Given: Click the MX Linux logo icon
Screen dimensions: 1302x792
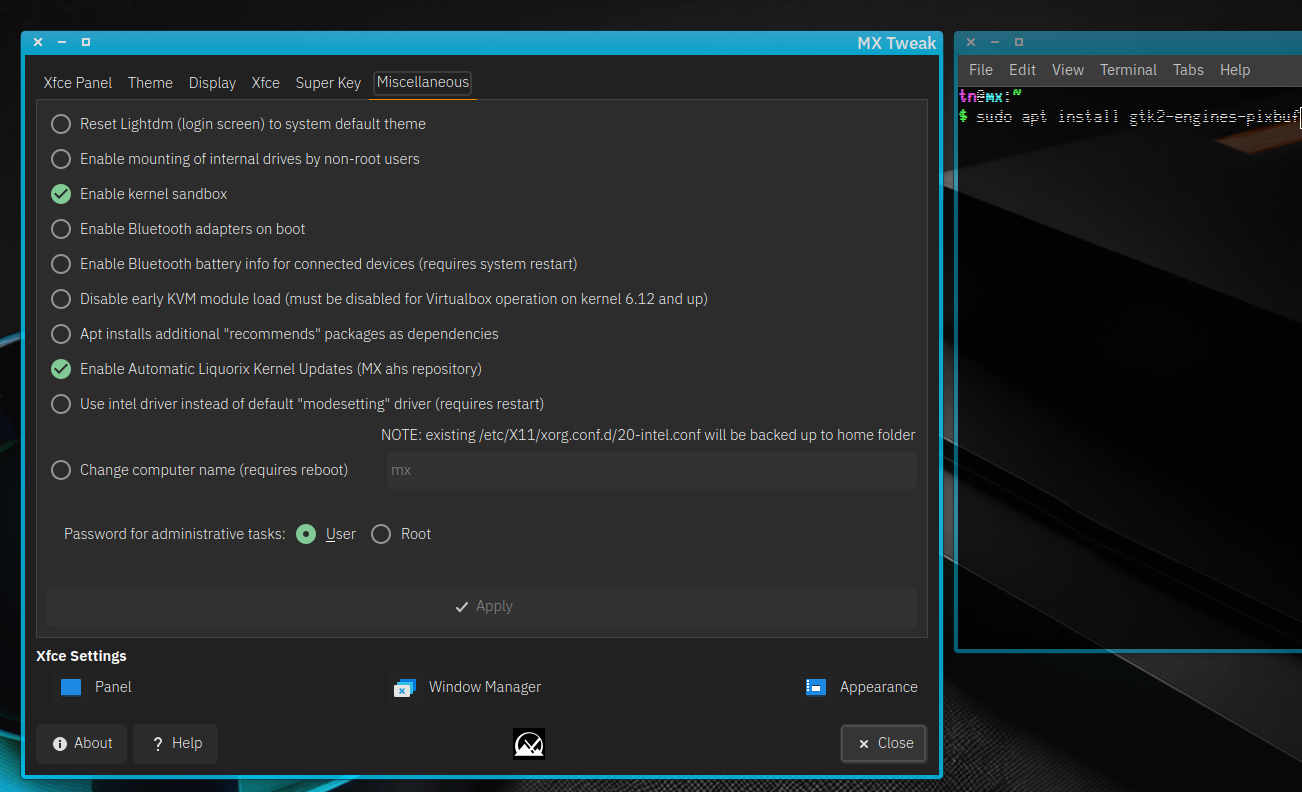Looking at the screenshot, I should [529, 743].
